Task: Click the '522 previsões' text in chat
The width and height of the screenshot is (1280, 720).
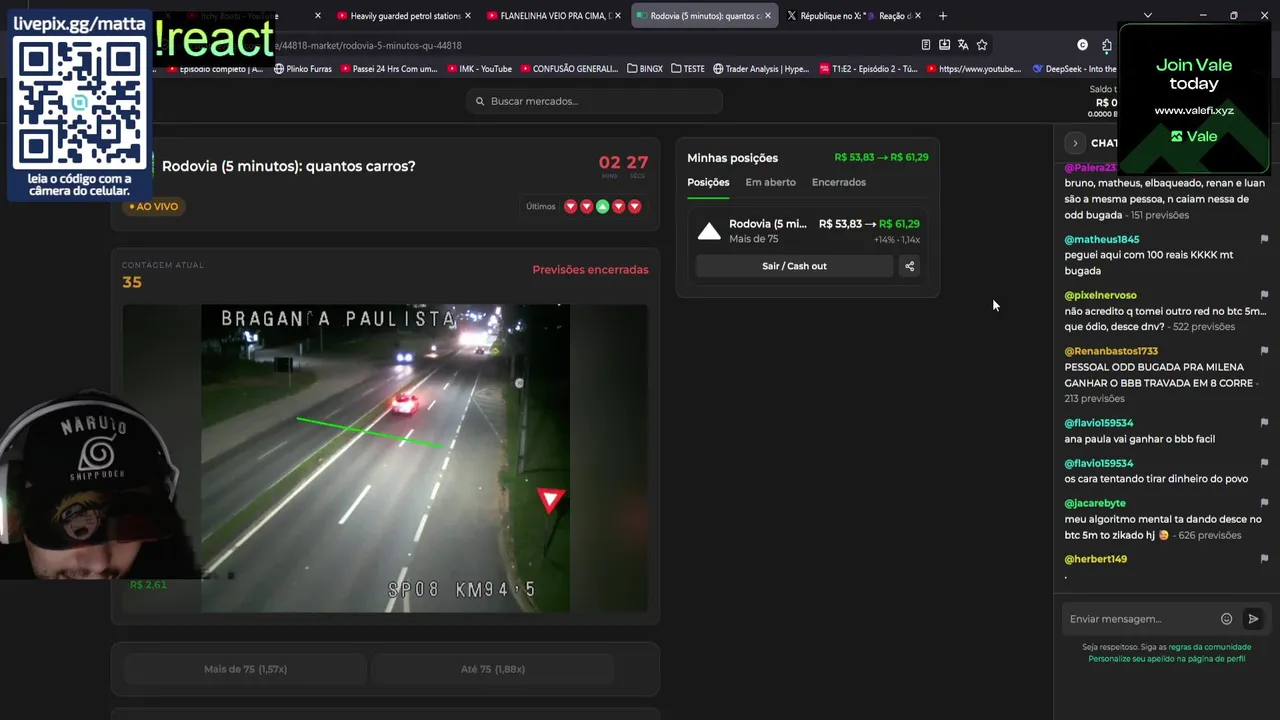Action: (1203, 327)
